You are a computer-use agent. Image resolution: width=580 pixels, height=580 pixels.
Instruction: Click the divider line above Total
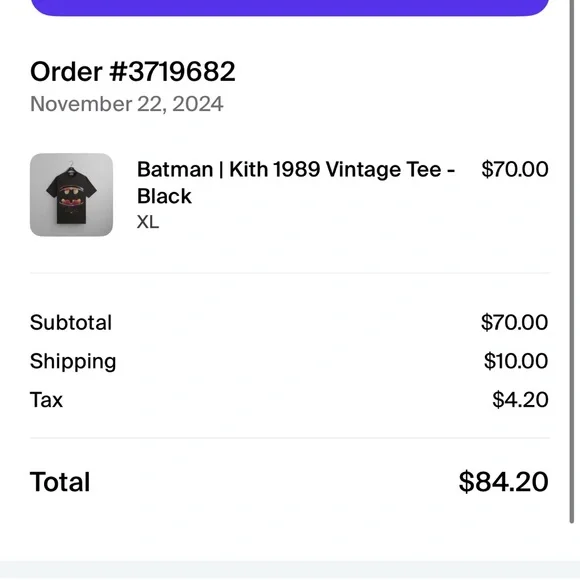click(x=290, y=438)
